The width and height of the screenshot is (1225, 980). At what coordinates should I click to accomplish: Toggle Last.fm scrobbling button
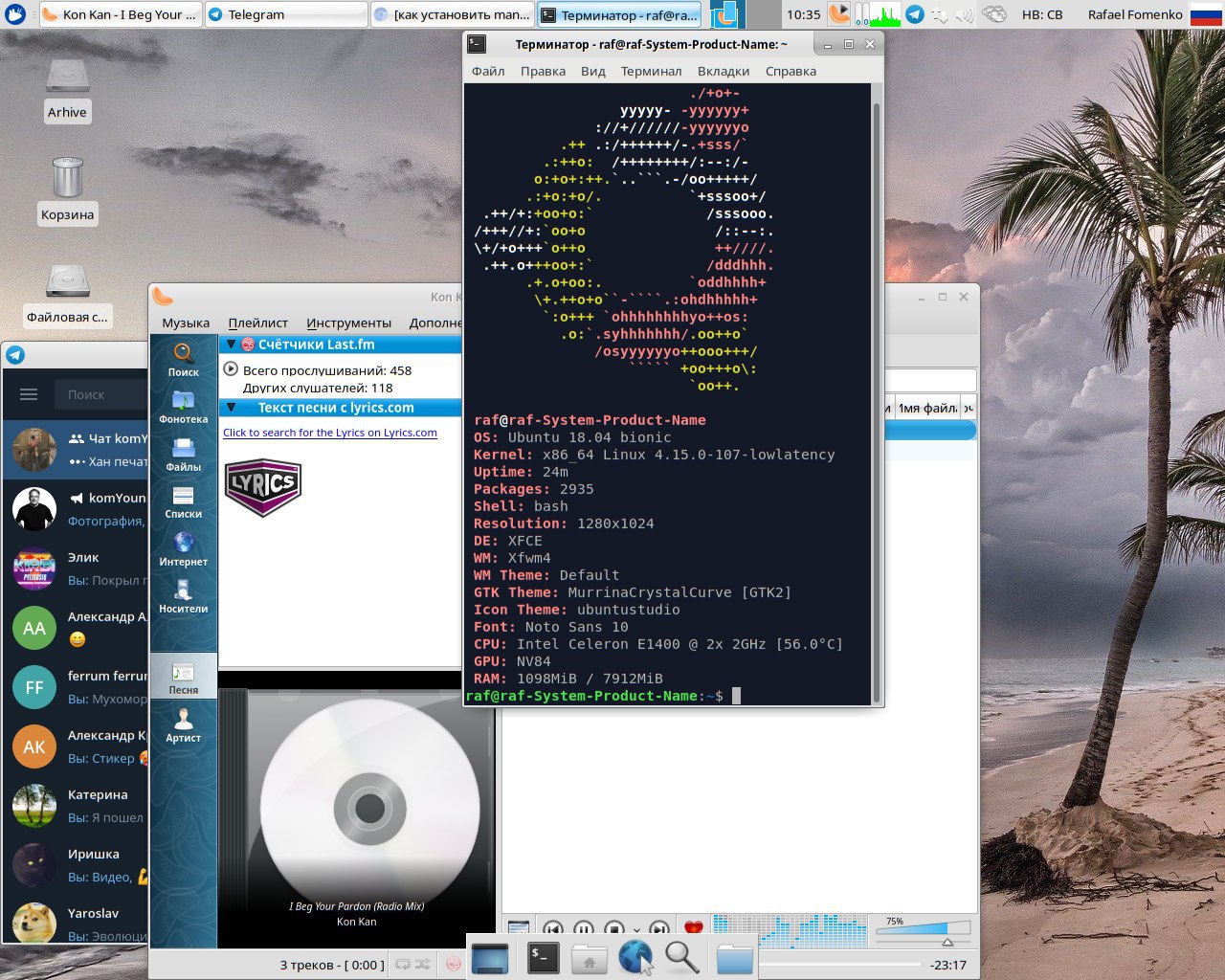tap(454, 965)
